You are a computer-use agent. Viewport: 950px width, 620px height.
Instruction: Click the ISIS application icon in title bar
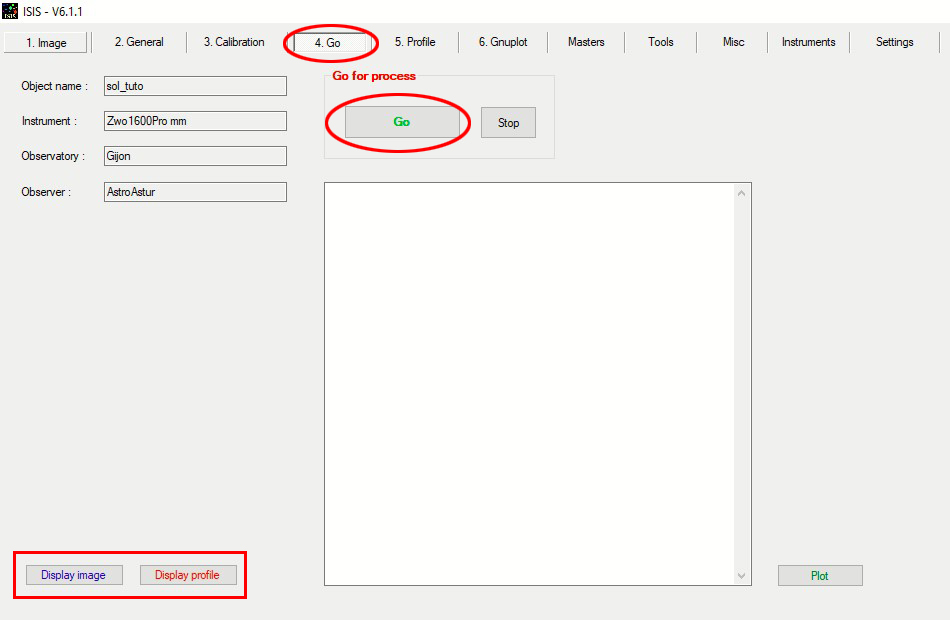click(x=10, y=11)
